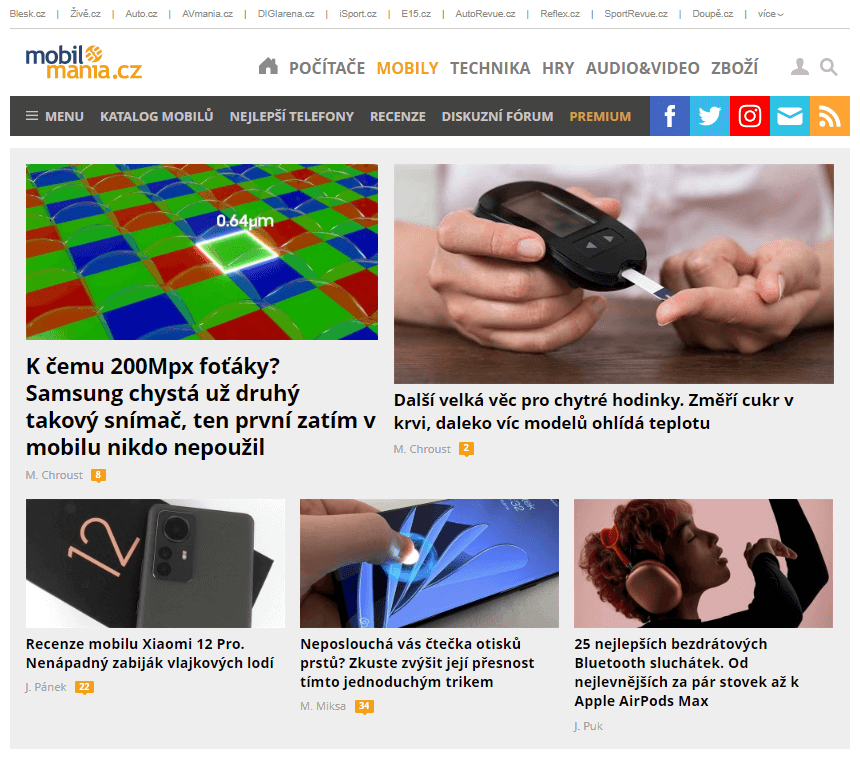
Task: Click the mobilmania.cz logo
Action: pos(83,63)
